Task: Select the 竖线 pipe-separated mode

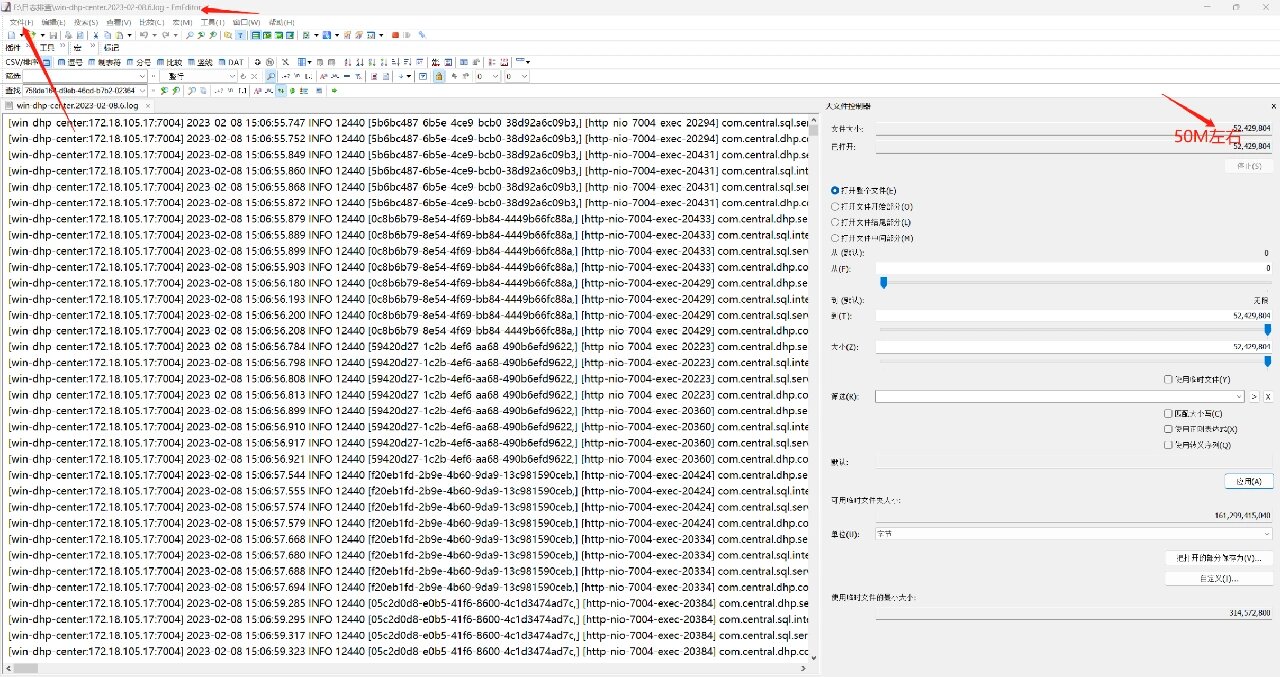Action: 200,63
